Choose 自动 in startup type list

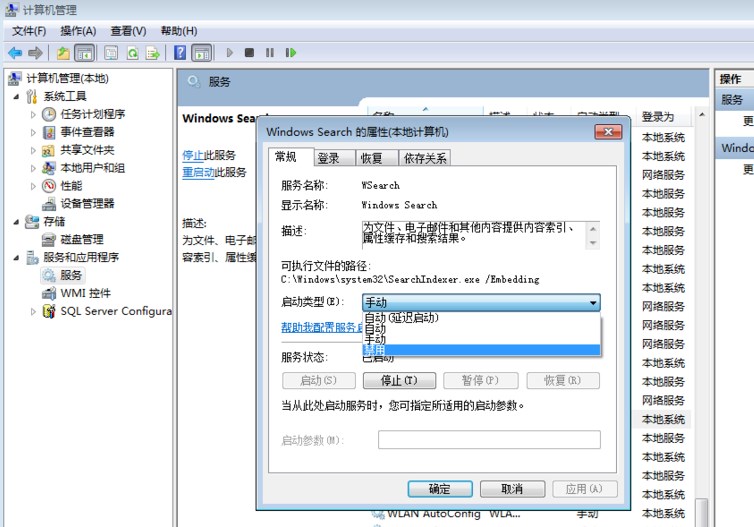(481, 328)
